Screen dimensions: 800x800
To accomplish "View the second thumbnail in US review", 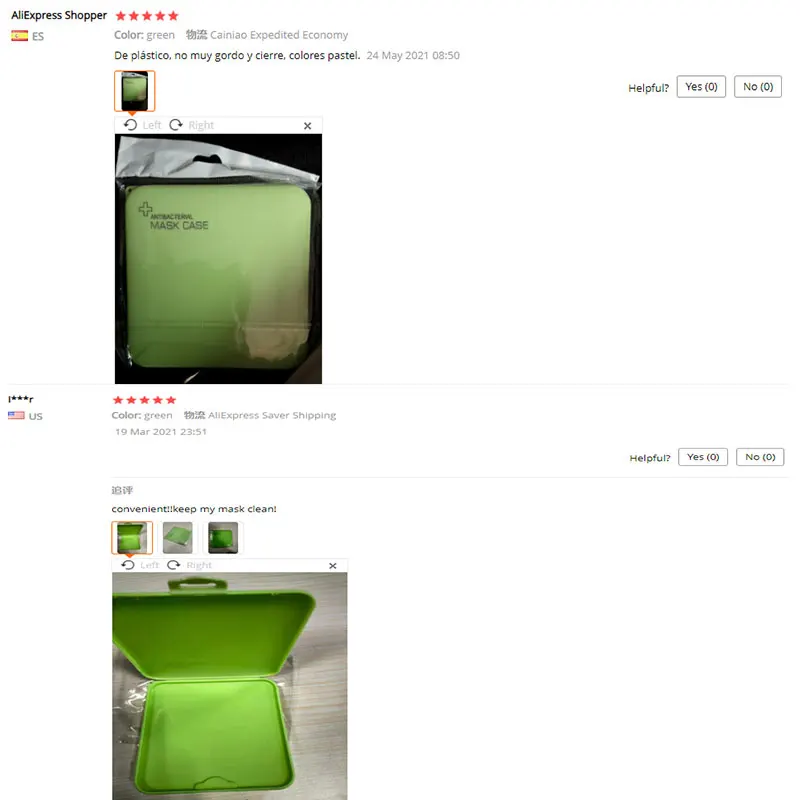I will click(x=178, y=537).
